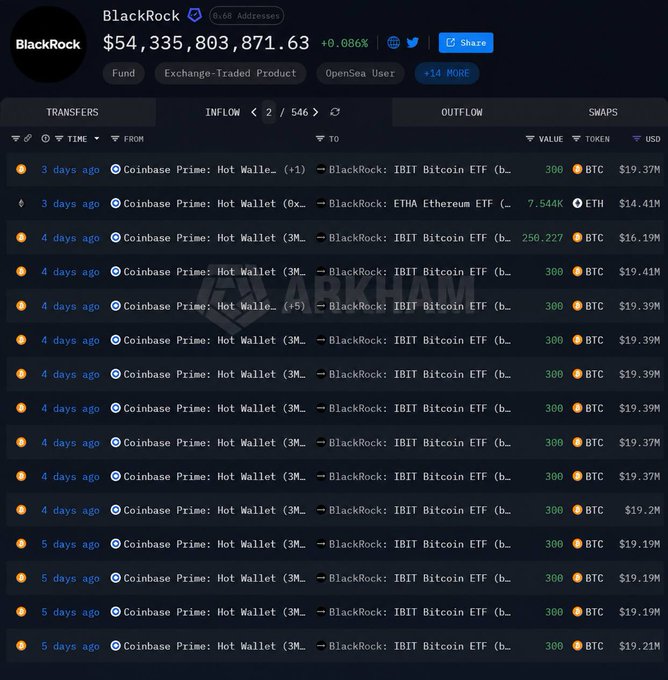Click the Coinbase logo icon in the $19.21M row
This screenshot has height=680, width=668.
coord(115,646)
